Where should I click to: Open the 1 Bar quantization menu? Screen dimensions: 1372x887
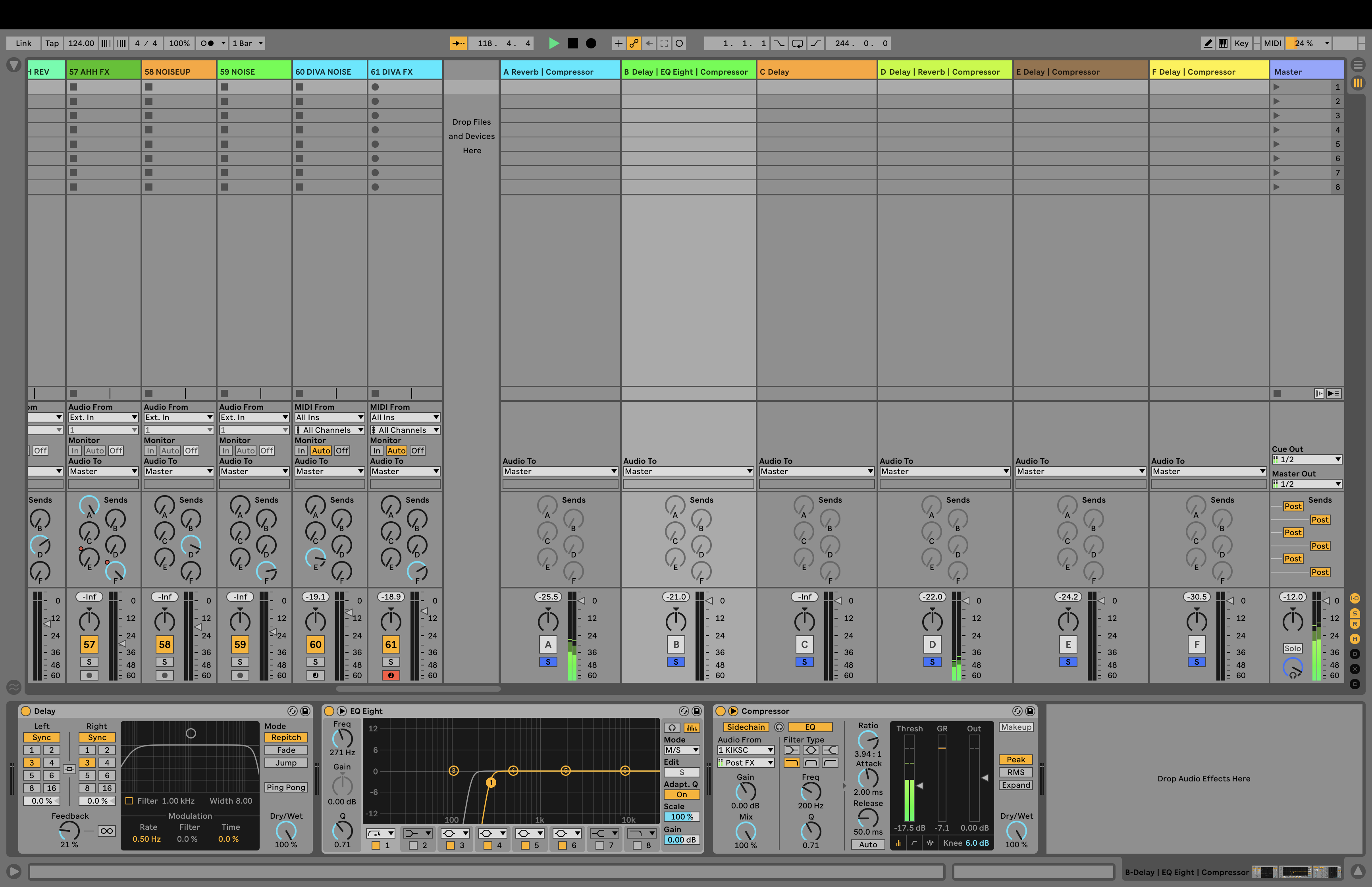[x=248, y=43]
